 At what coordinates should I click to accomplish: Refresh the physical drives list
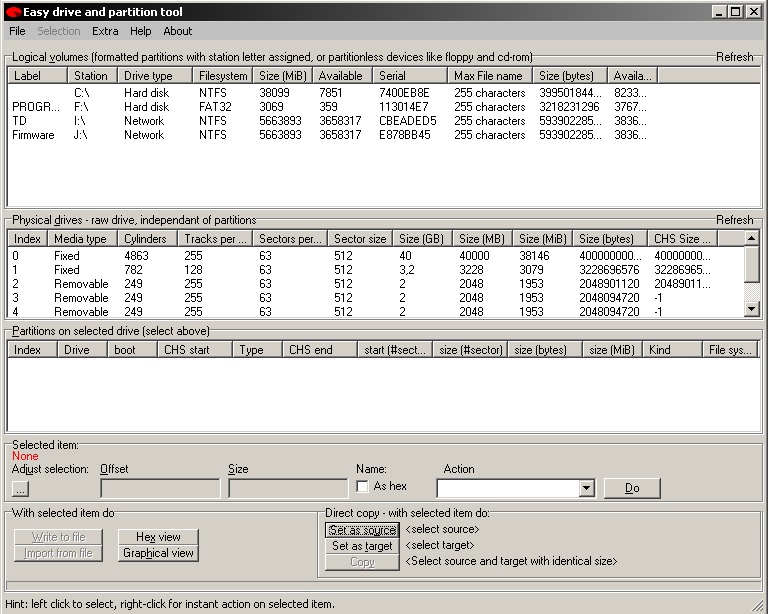coord(734,220)
